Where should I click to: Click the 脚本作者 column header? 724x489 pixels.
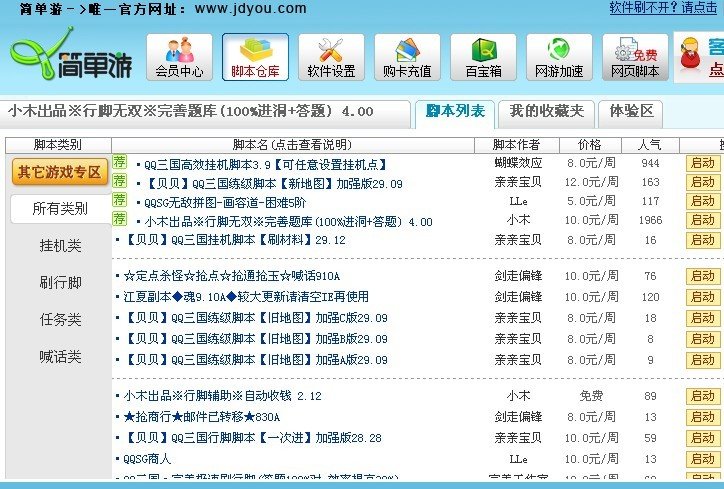click(517, 145)
